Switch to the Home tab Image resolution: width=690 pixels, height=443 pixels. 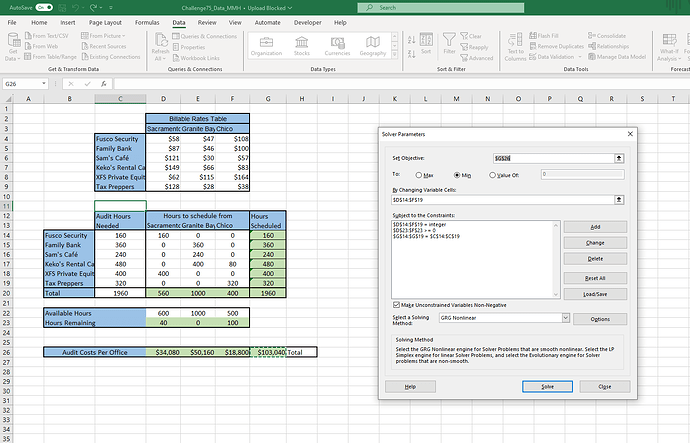pos(39,22)
